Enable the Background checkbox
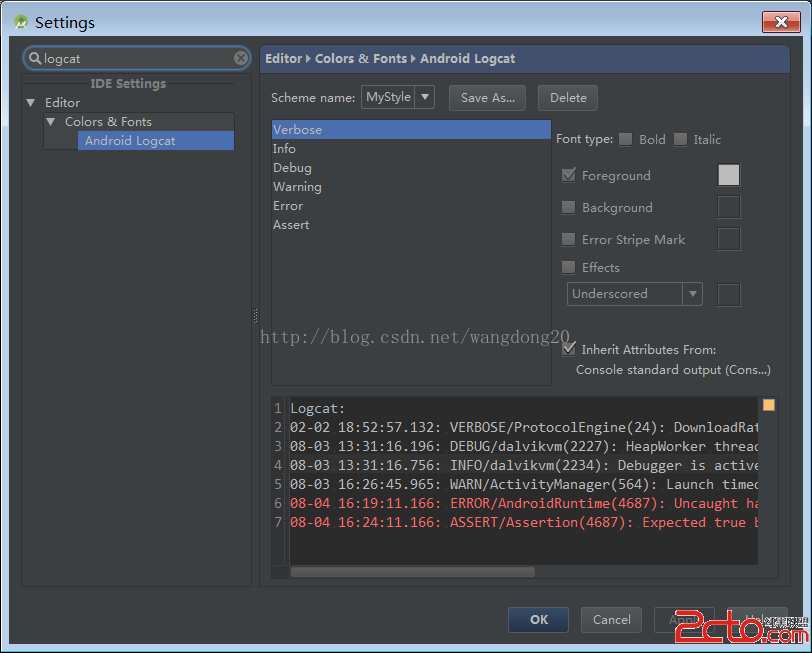812x653 pixels. (x=569, y=207)
